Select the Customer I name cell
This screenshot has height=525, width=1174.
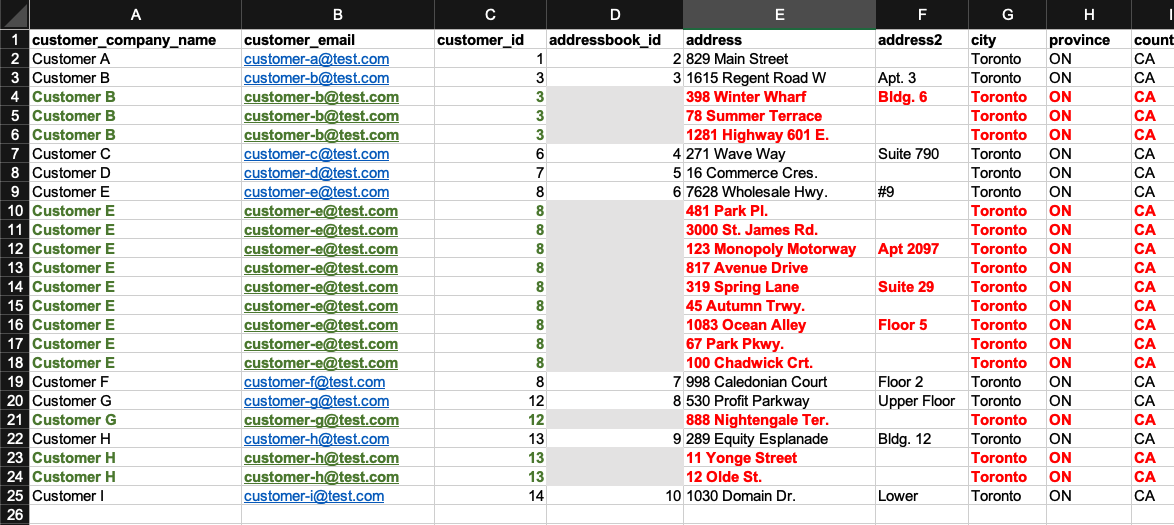click(136, 496)
